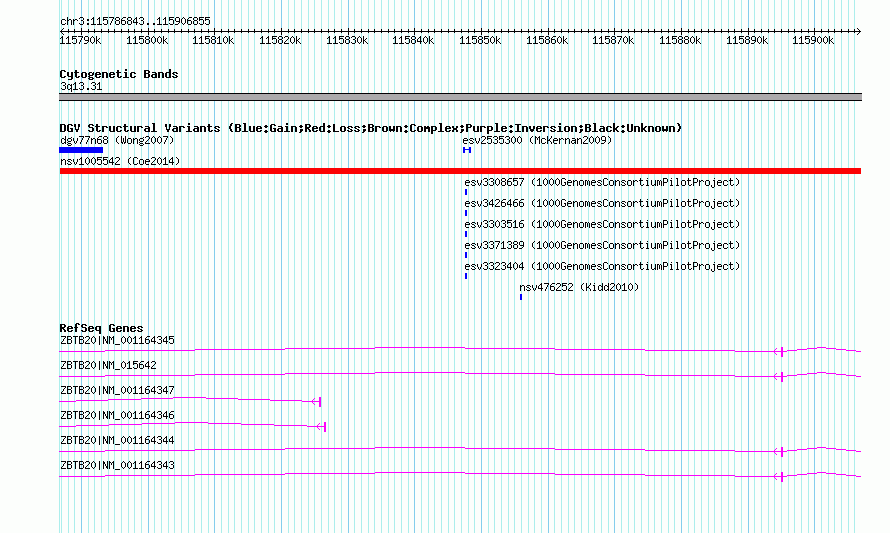Open variant dgv77n68 (Wong2007) label

point(117,140)
